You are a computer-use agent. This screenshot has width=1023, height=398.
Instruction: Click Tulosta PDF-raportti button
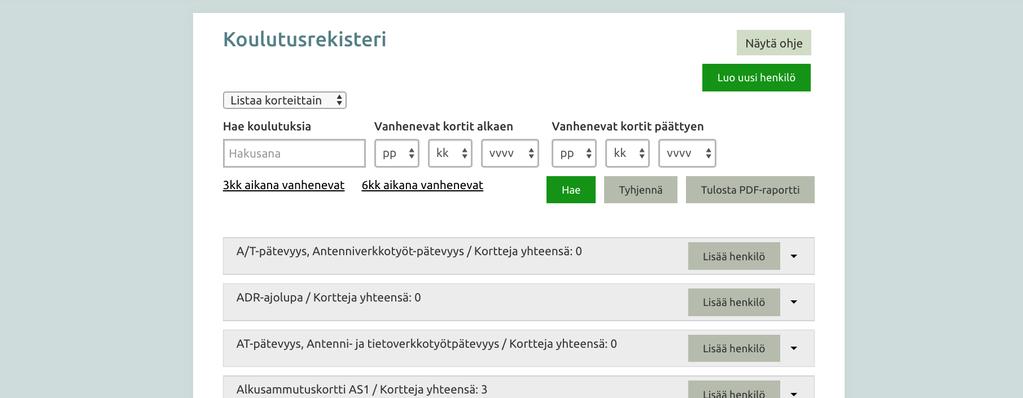[x=750, y=190]
